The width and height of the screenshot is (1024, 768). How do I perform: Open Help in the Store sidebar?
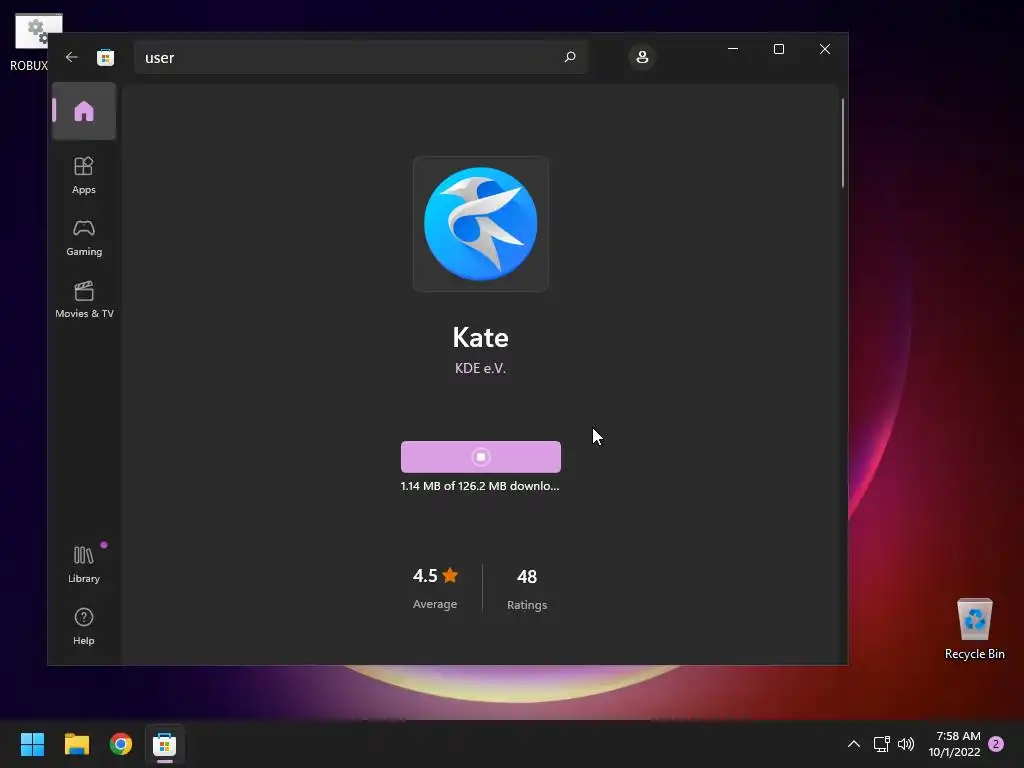pyautogui.click(x=84, y=626)
